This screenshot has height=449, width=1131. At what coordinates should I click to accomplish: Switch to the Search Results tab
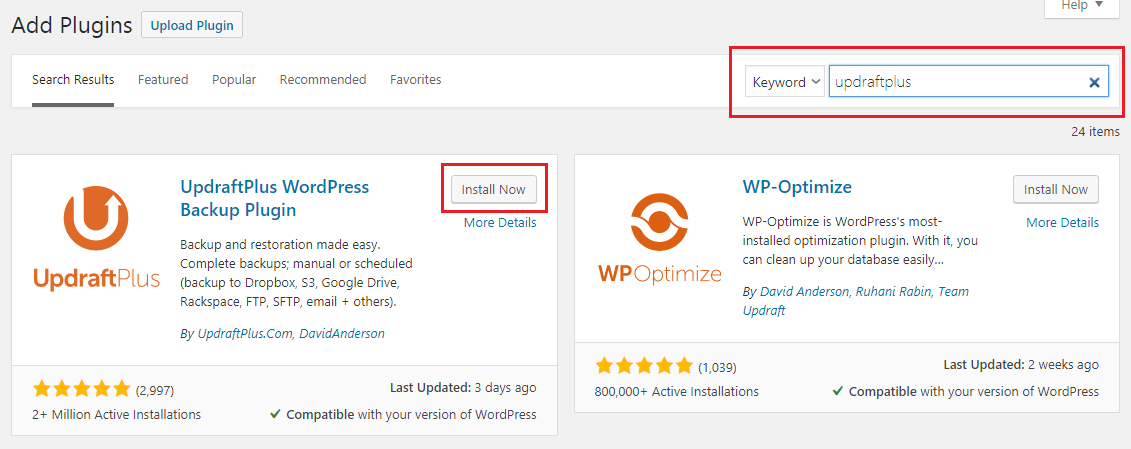point(73,79)
